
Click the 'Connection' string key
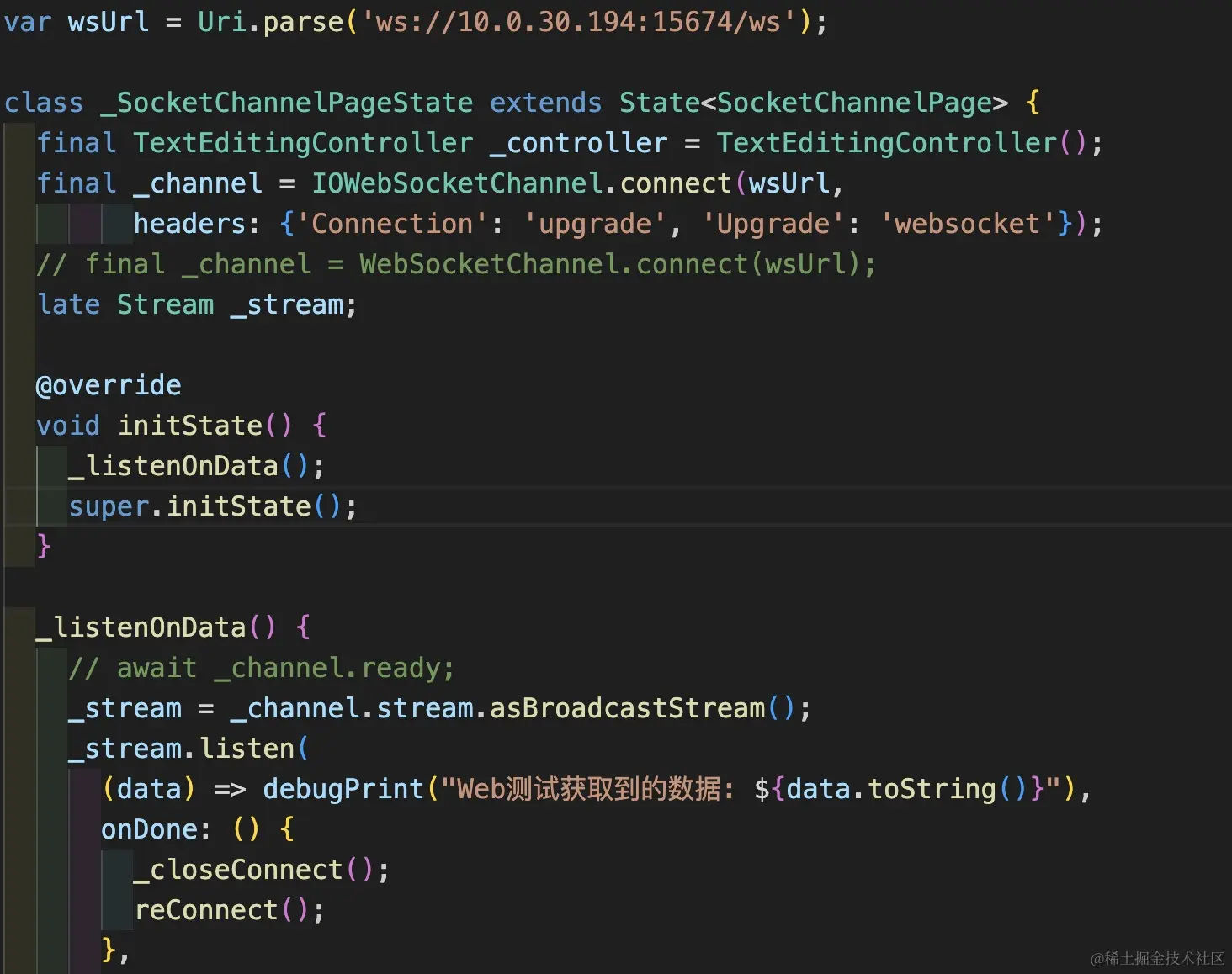click(392, 224)
